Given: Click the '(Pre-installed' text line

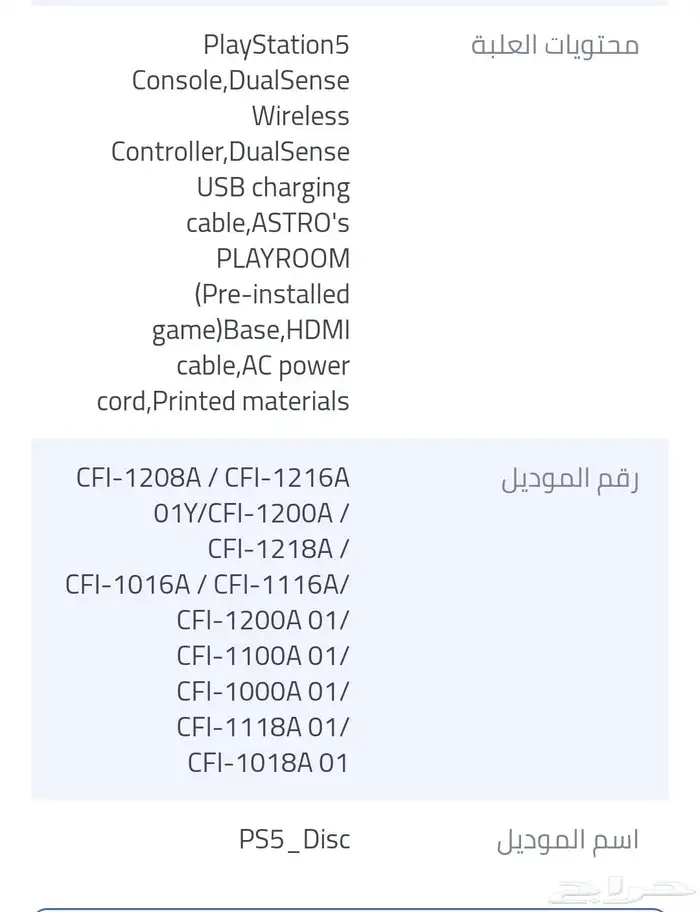Looking at the screenshot, I should 271,295.
